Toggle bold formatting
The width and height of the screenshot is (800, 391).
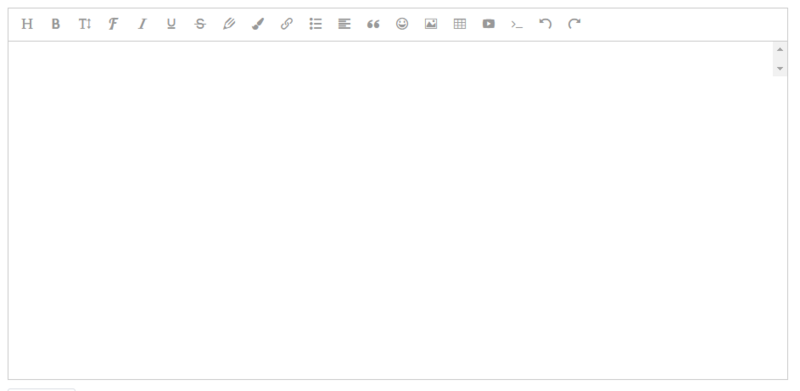(x=56, y=24)
